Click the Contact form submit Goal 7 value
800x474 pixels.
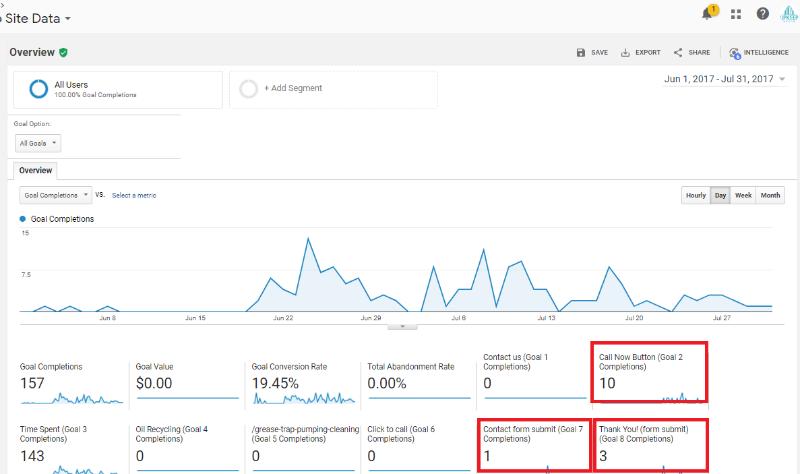click(487, 456)
